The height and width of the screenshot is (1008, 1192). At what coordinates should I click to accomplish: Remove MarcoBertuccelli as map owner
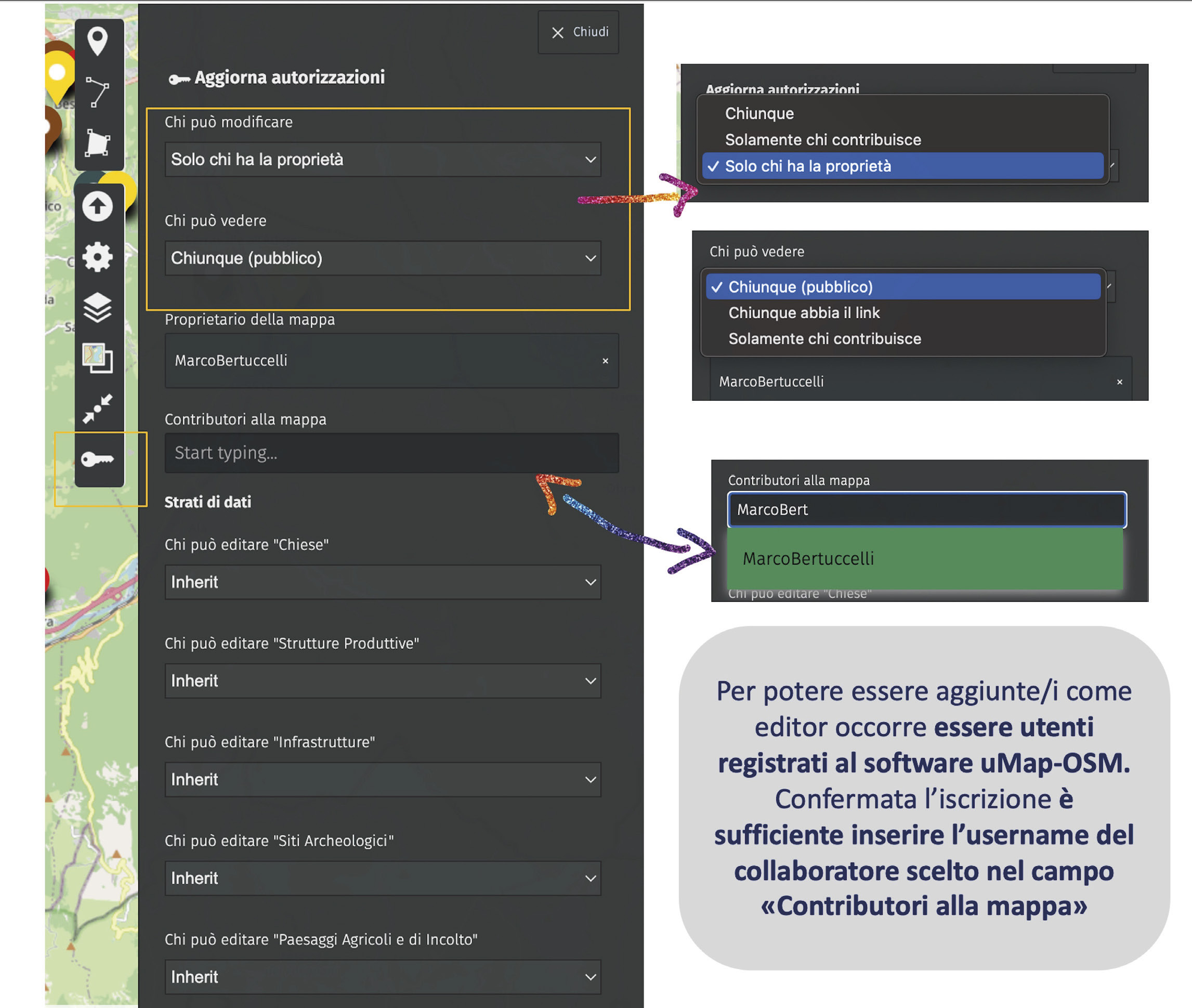605,361
